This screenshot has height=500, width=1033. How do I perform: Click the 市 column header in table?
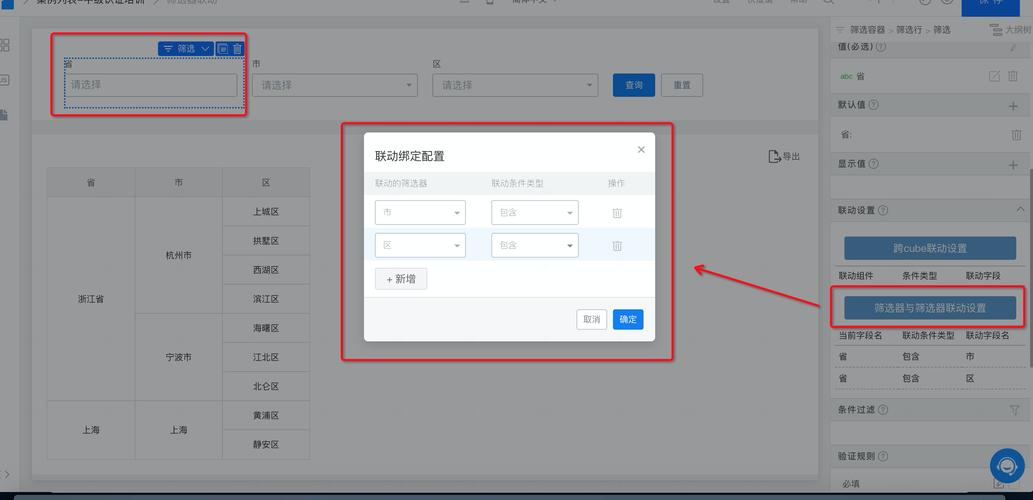click(x=179, y=182)
